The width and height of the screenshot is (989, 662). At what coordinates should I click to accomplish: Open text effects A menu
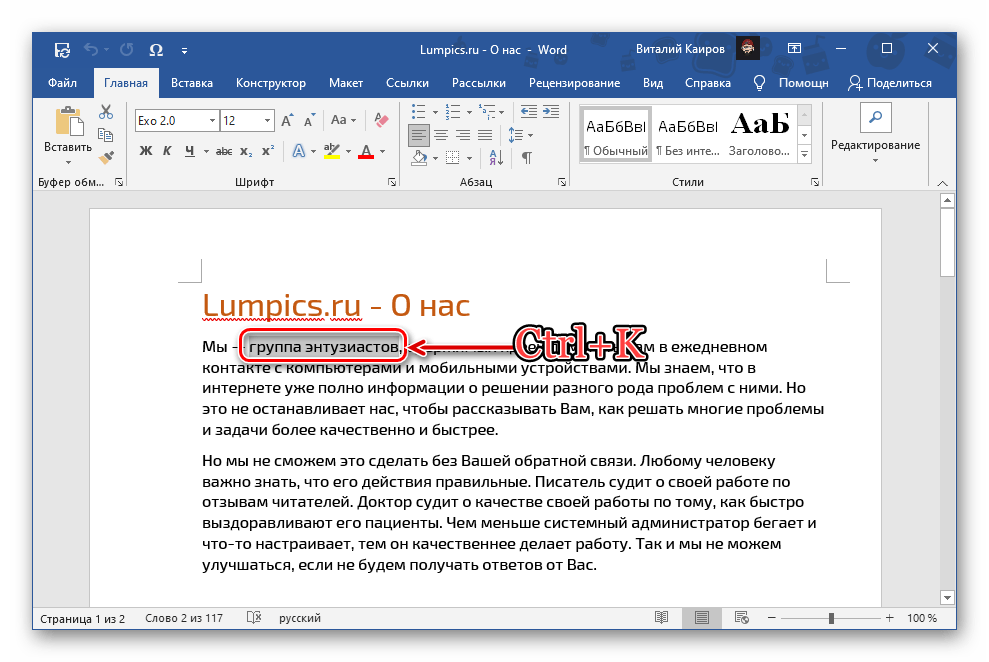click(298, 151)
